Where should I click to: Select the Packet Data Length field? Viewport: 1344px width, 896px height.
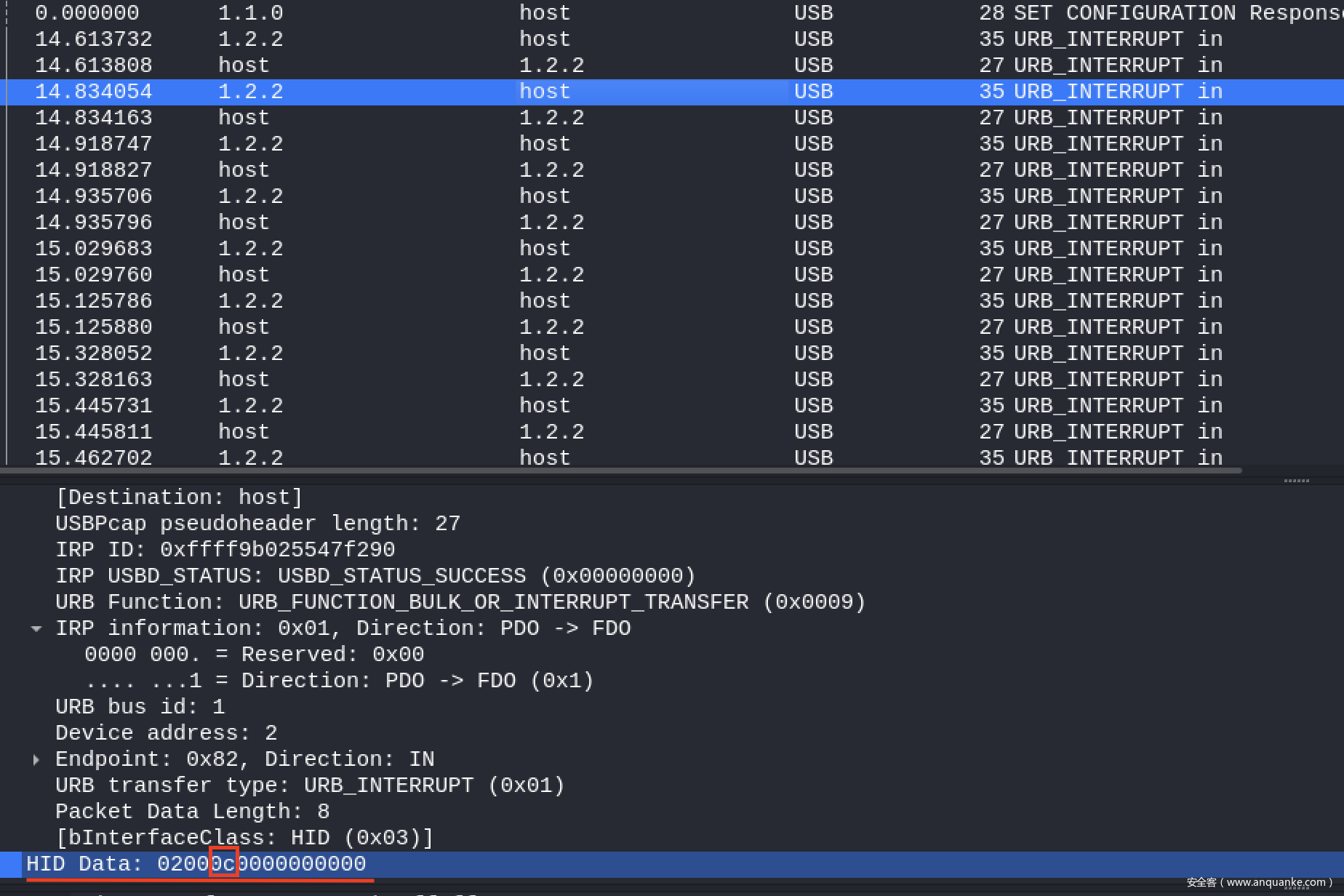pos(192,812)
